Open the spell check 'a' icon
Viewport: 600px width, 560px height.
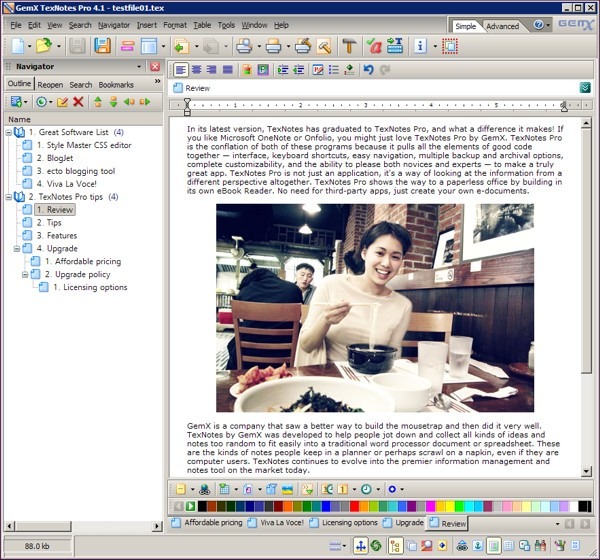coord(374,46)
